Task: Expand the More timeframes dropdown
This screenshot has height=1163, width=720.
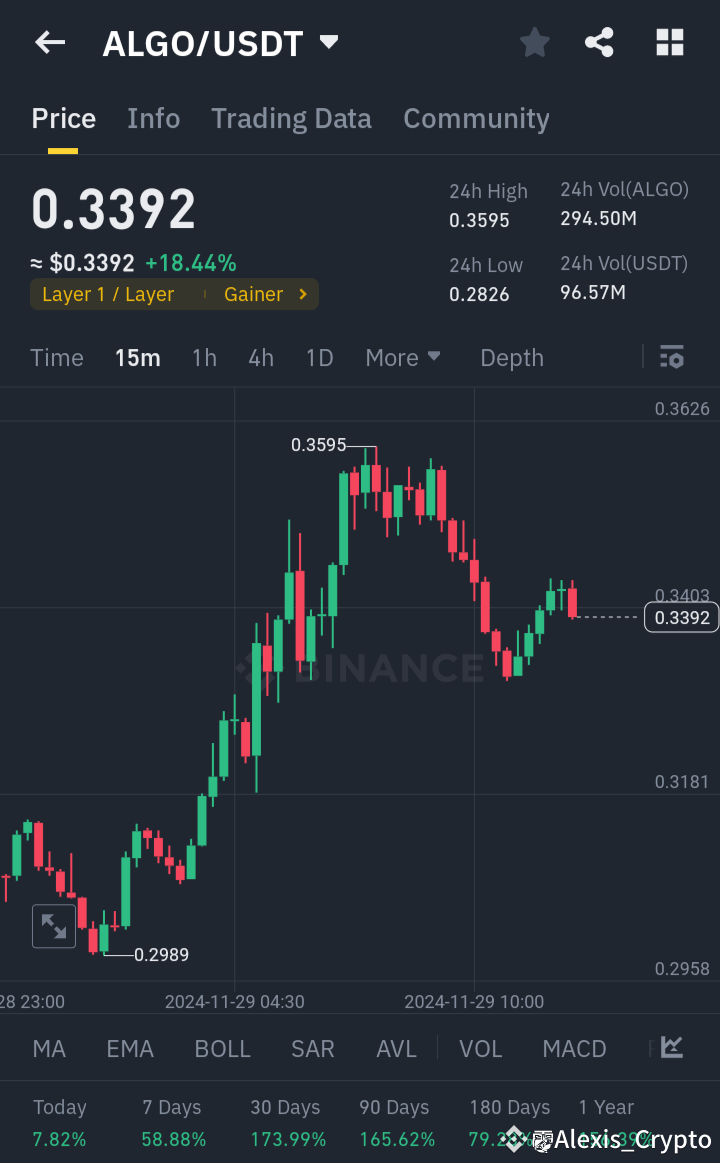Action: [x=403, y=357]
